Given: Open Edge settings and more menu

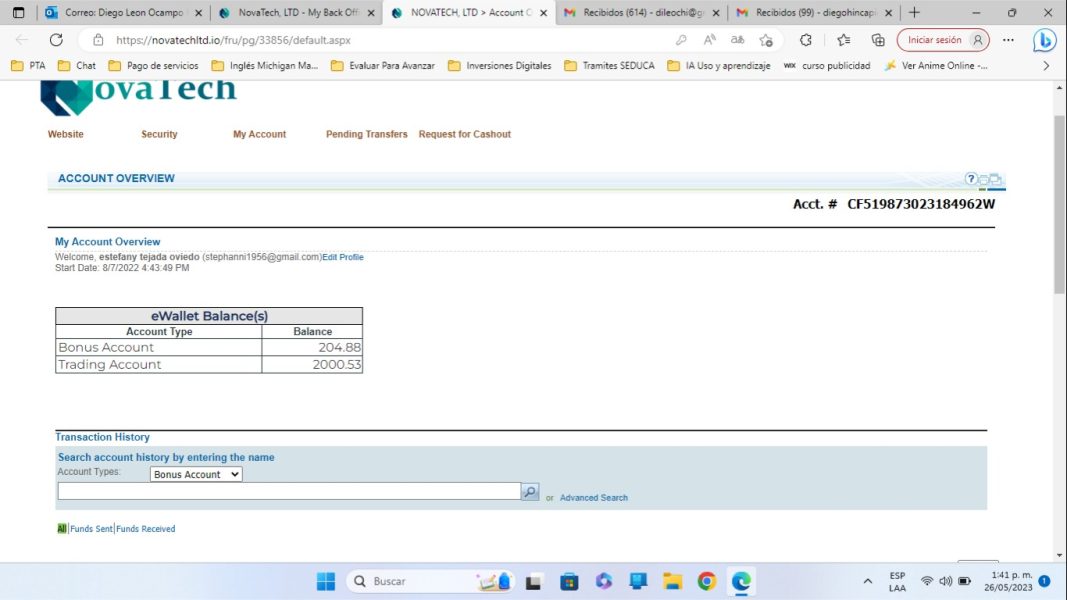Looking at the screenshot, I should pos(1008,40).
